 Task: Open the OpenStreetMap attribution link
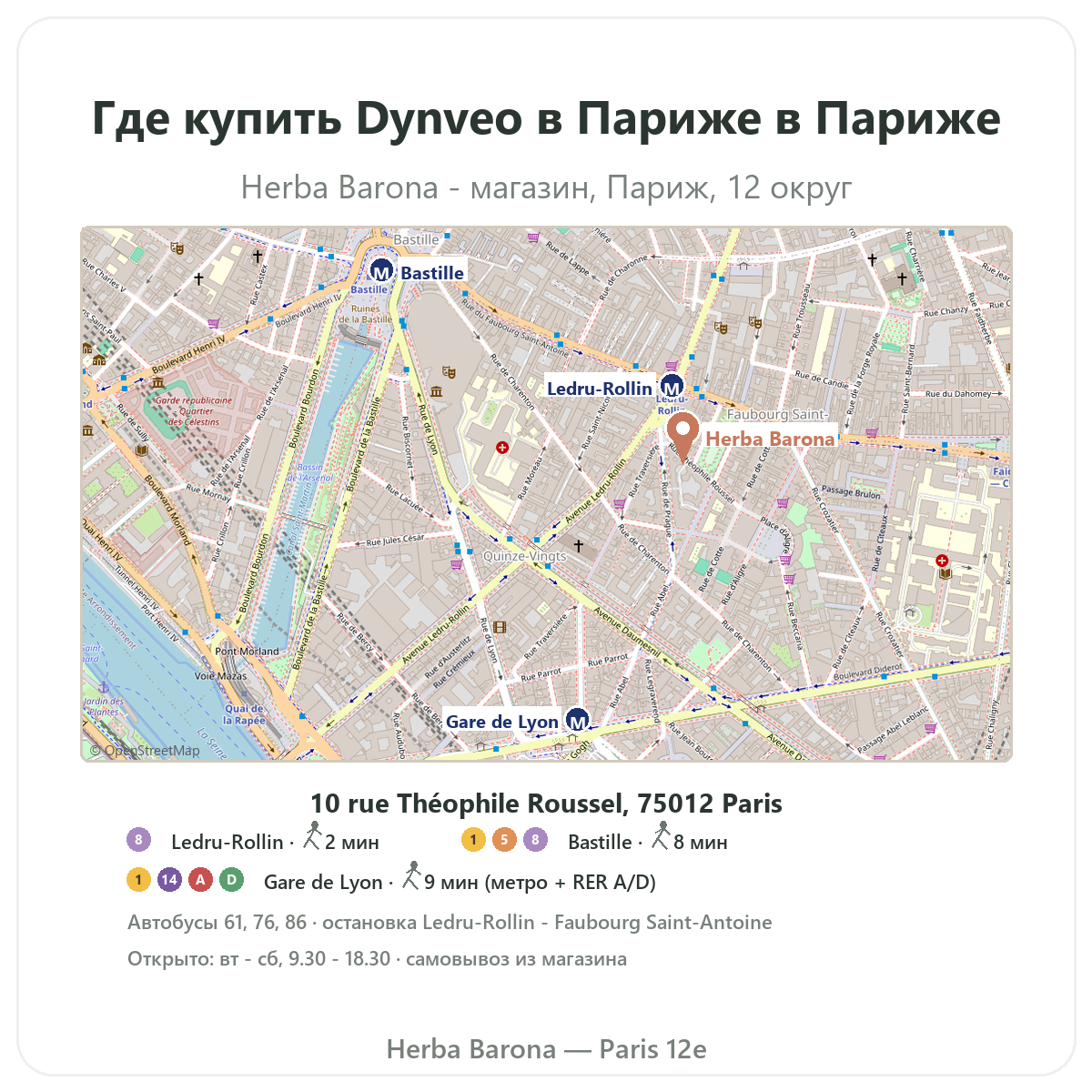144,751
